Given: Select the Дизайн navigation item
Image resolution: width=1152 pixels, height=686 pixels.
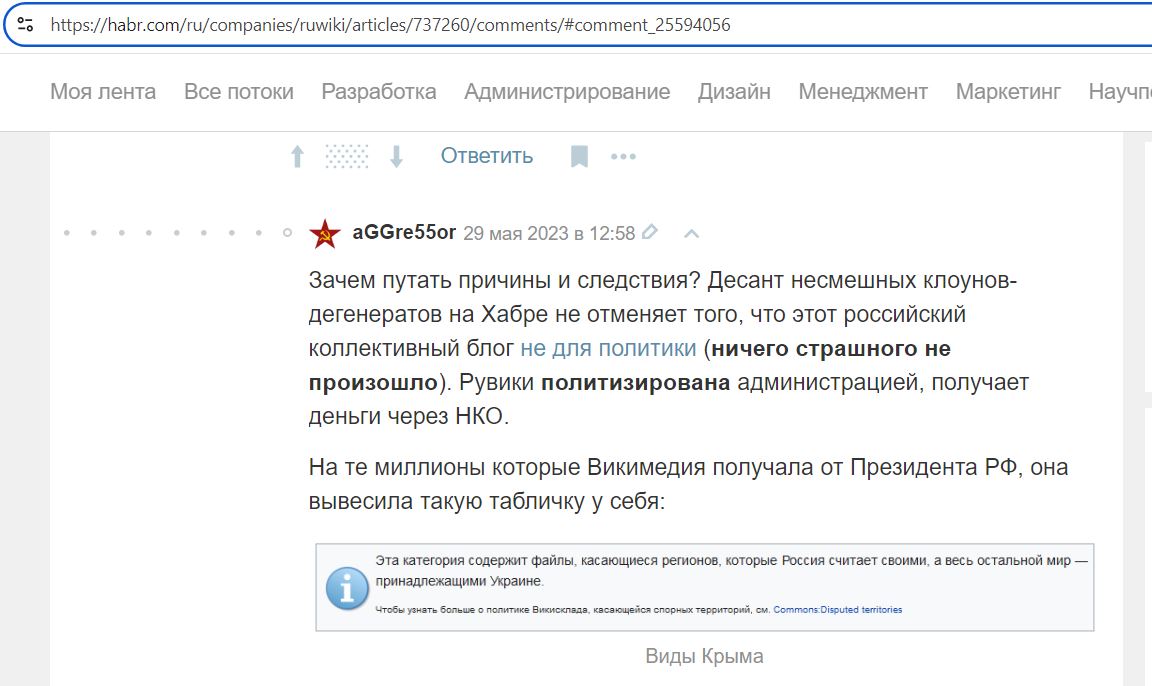Looking at the screenshot, I should tap(734, 92).
